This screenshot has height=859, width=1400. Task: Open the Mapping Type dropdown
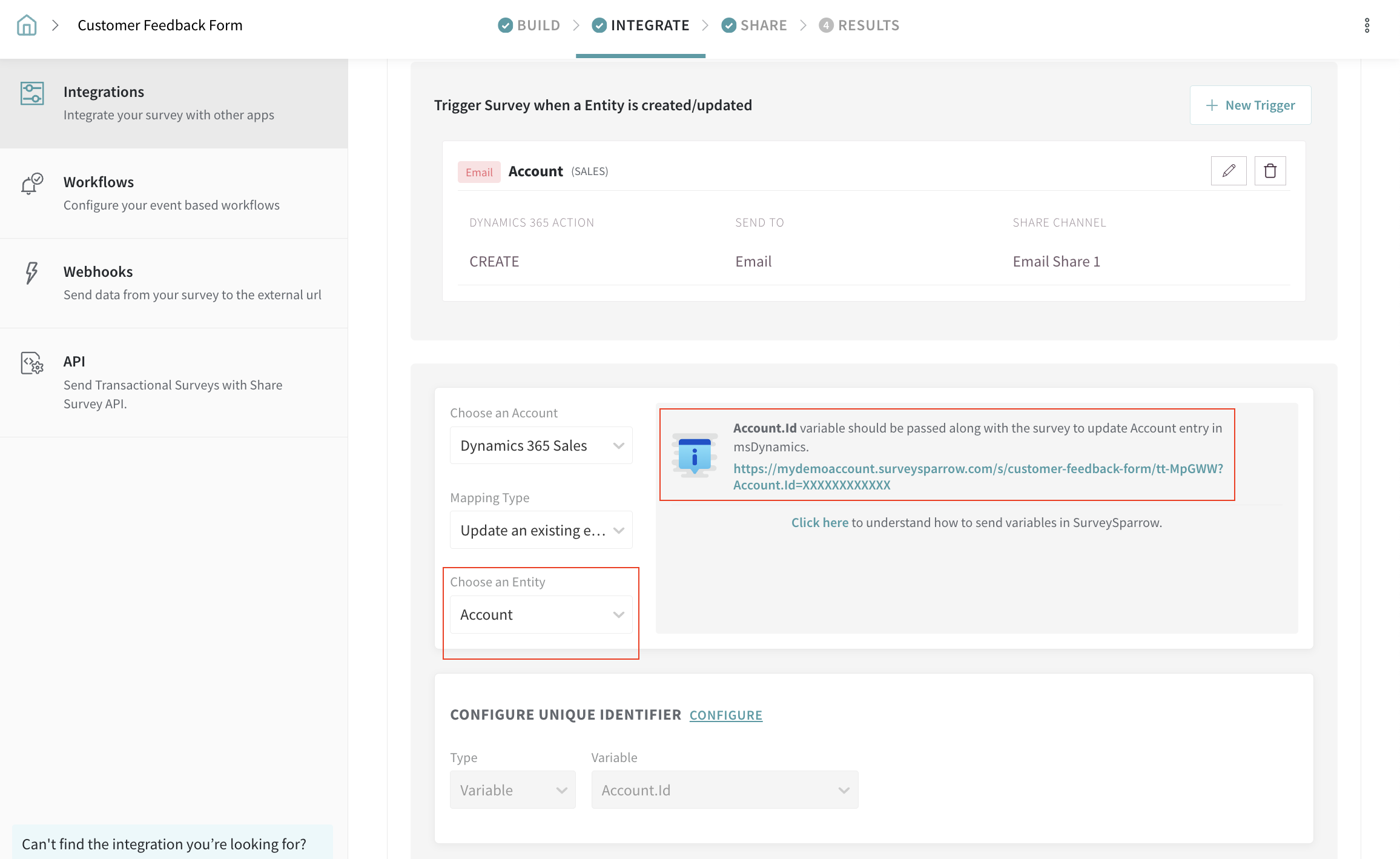point(541,531)
